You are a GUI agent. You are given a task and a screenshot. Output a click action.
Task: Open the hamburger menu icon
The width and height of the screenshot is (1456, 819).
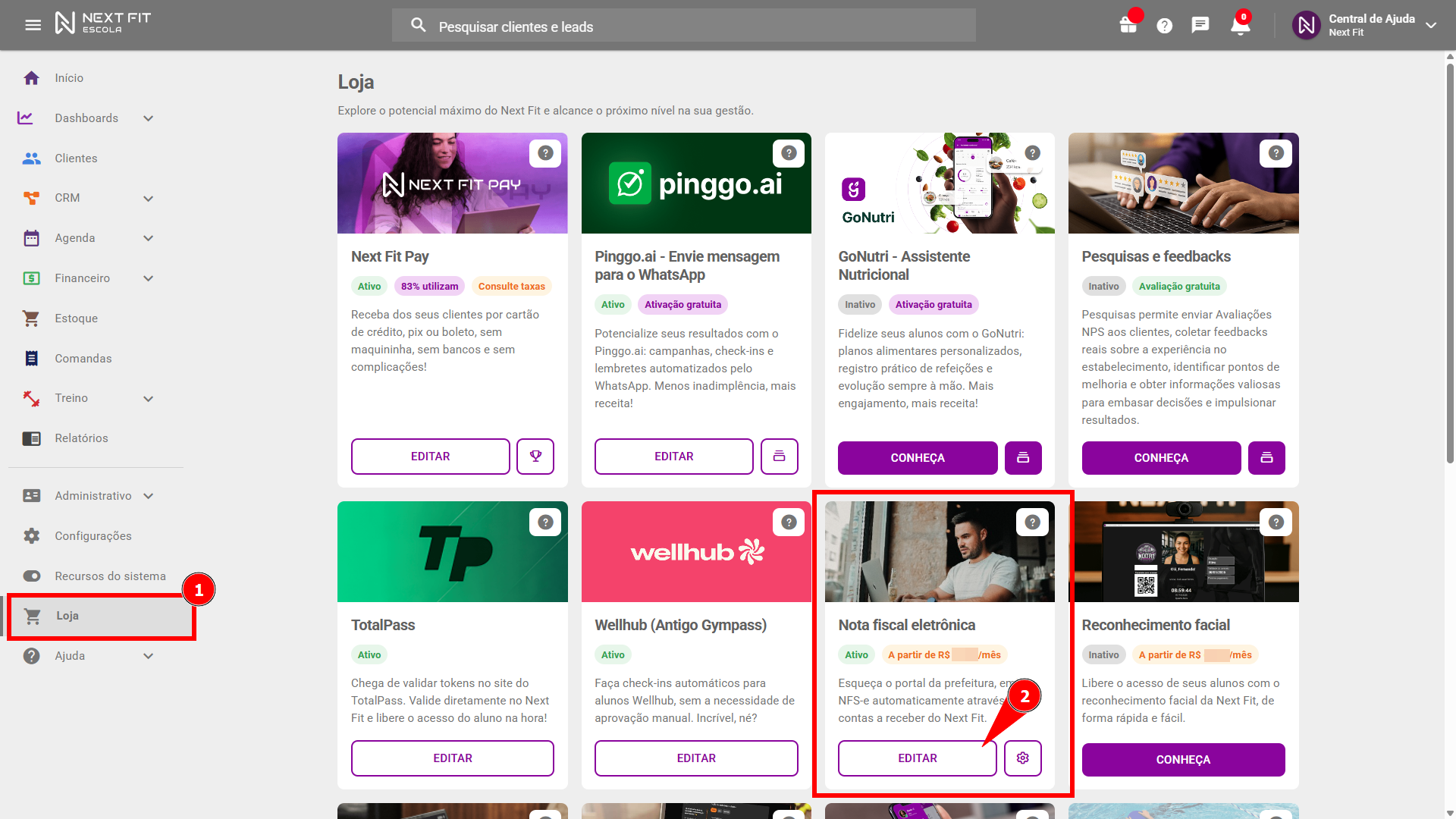[x=33, y=25]
